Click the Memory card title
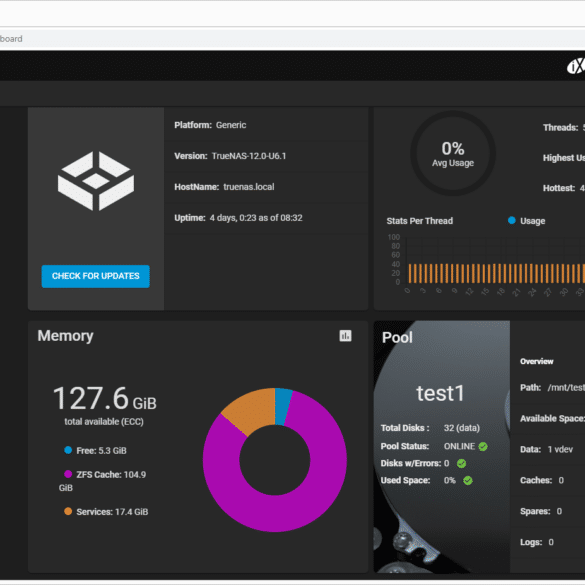This screenshot has height=585, width=585. pos(65,336)
